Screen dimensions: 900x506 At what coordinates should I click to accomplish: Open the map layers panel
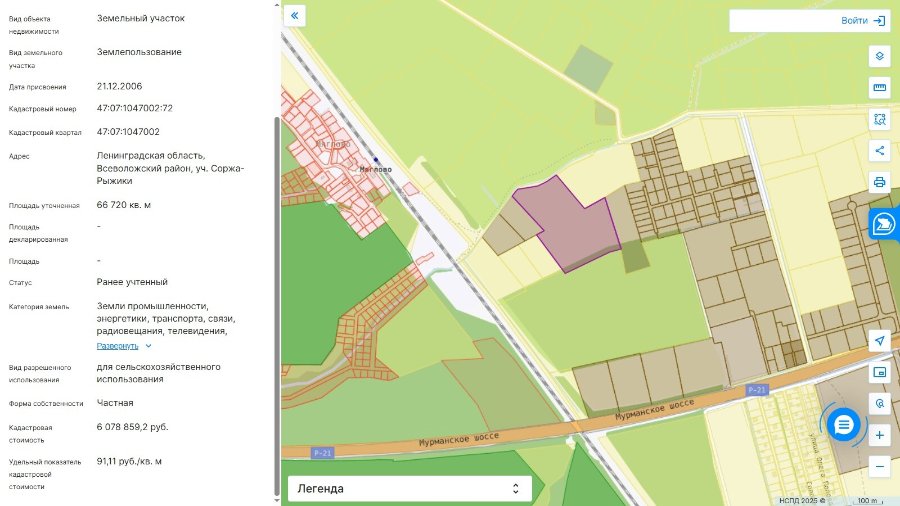pos(879,56)
